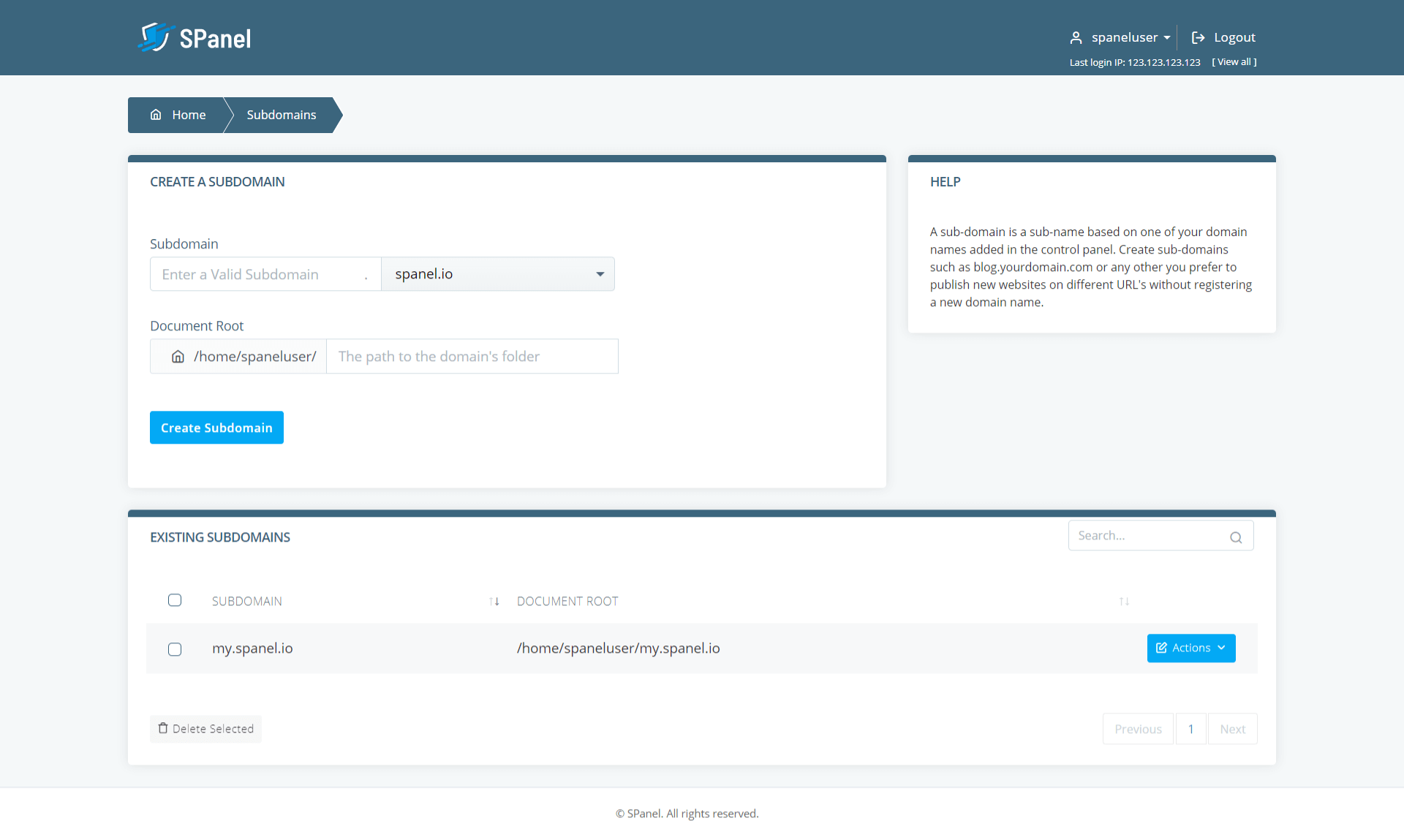Click the Create Subdomain button
Image resolution: width=1404 pixels, height=840 pixels.
pos(216,428)
